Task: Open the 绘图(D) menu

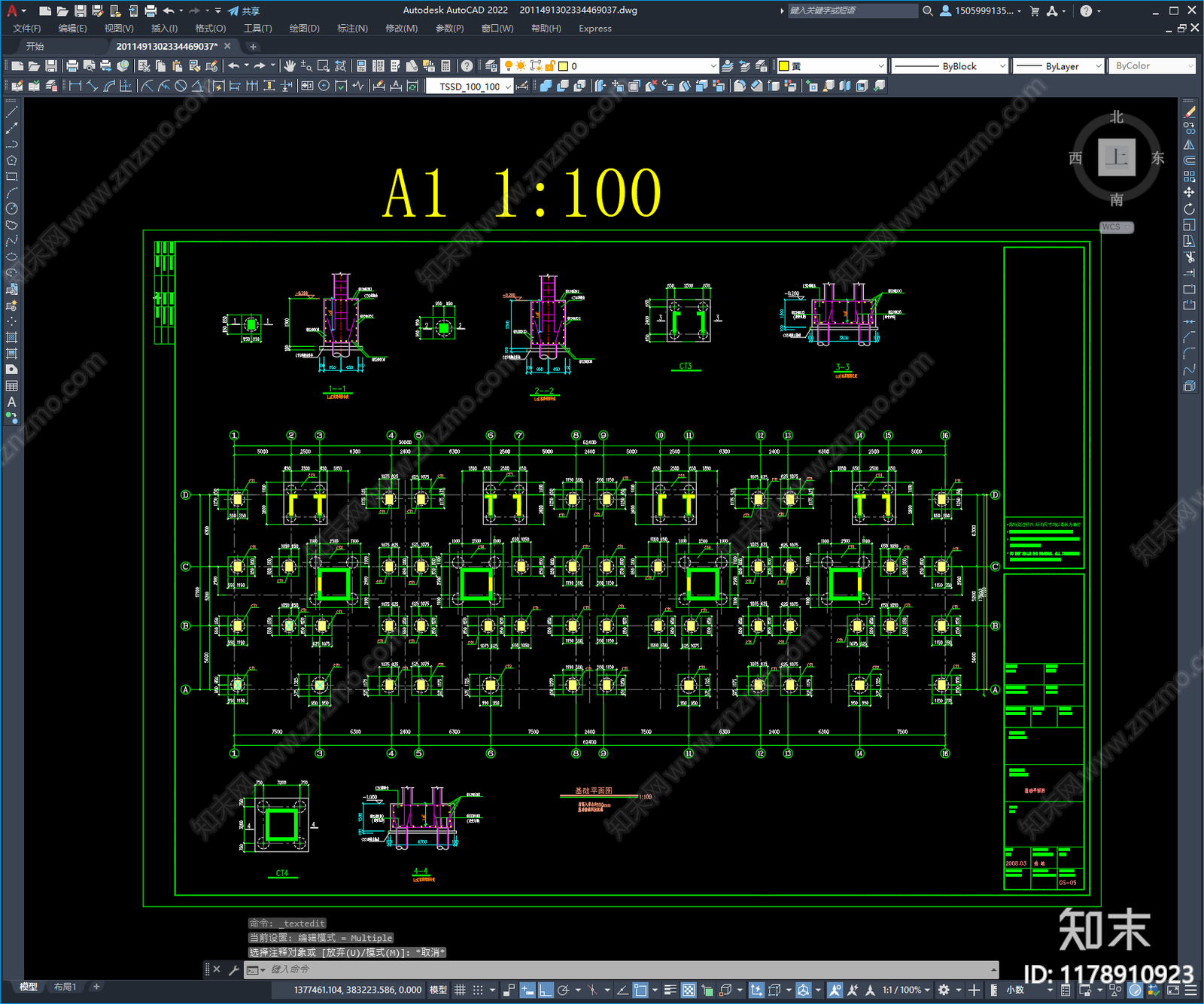Action: tap(304, 28)
